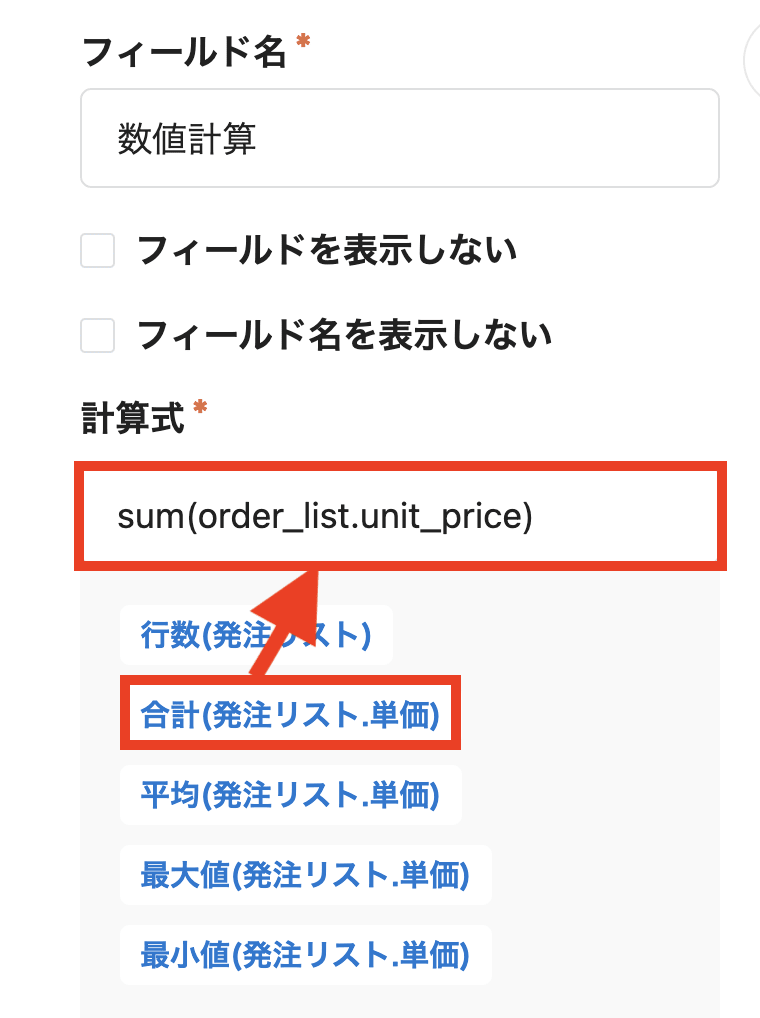This screenshot has width=760, height=1018.
Task: Select the 最小値(発注リスト.単価) min function
Action: (305, 954)
